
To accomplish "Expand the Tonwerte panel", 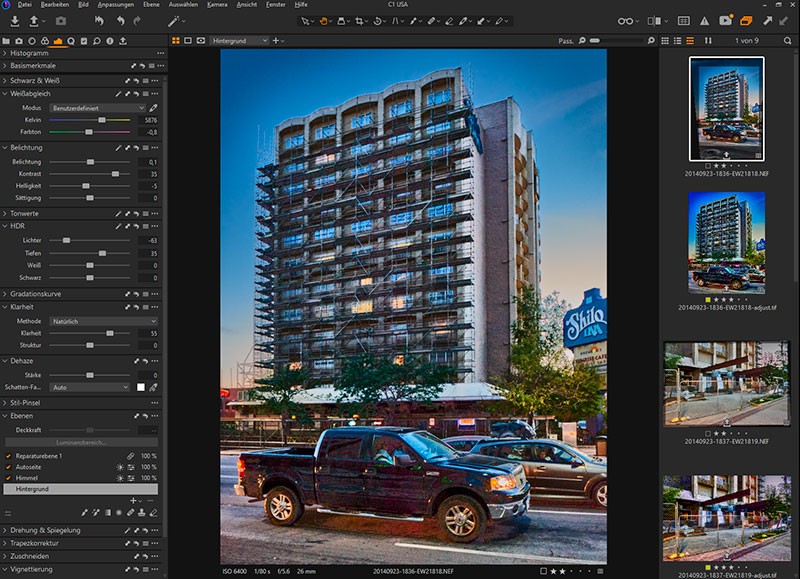I will click(5, 214).
